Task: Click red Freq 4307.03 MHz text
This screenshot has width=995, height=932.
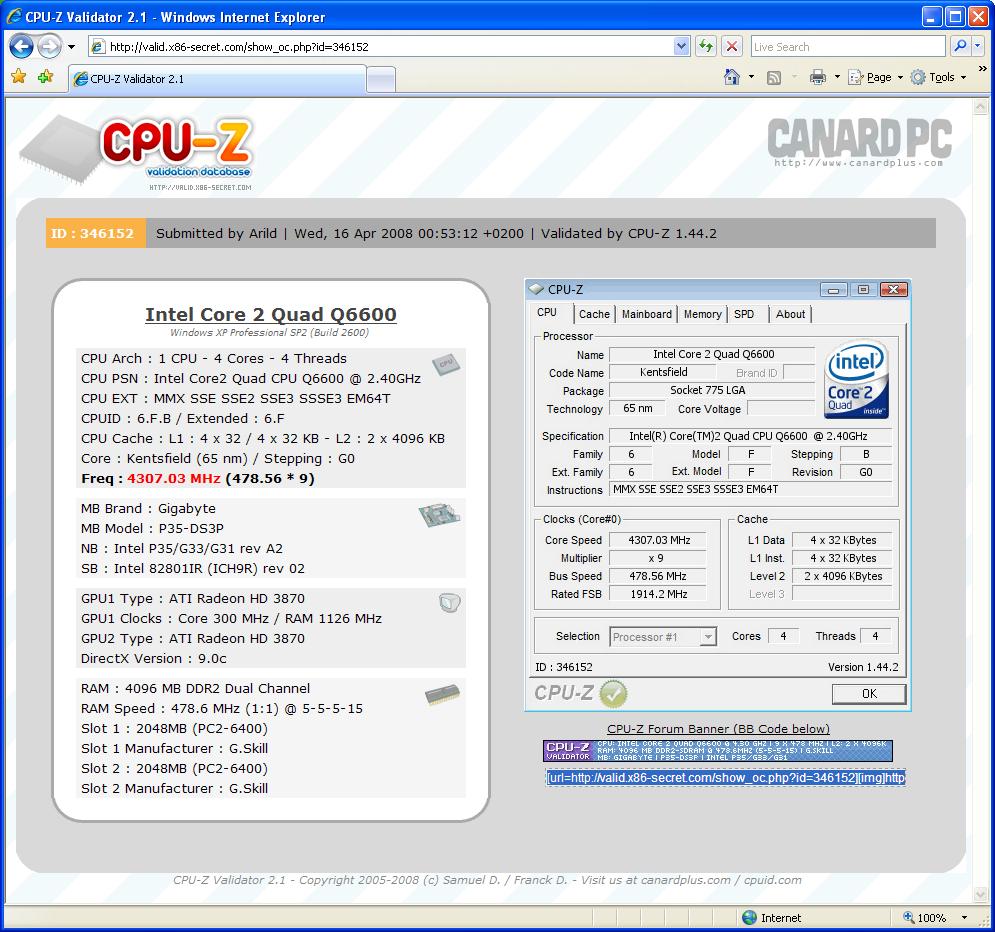Action: point(173,478)
